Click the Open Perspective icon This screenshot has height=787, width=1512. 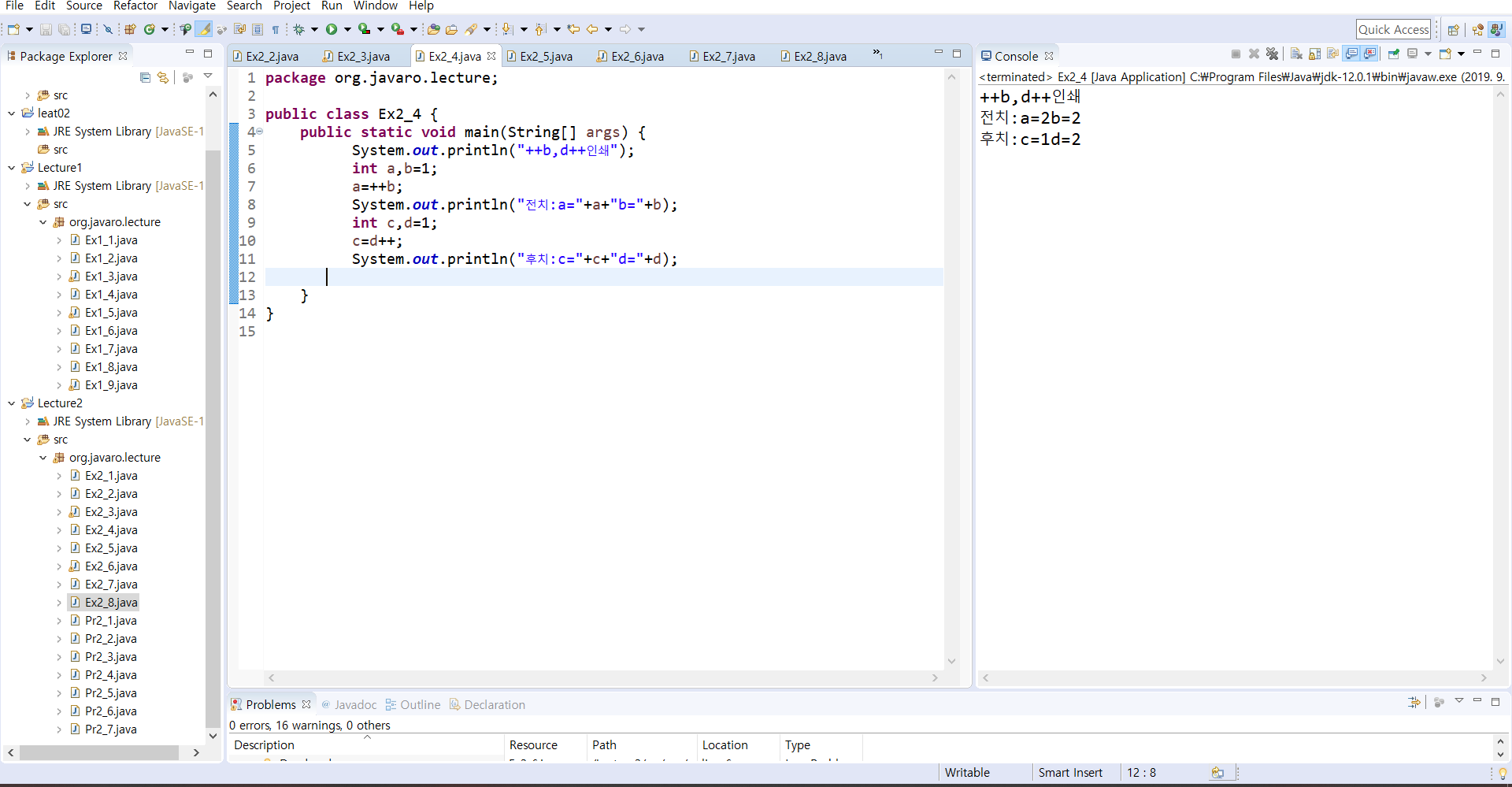[x=1454, y=30]
